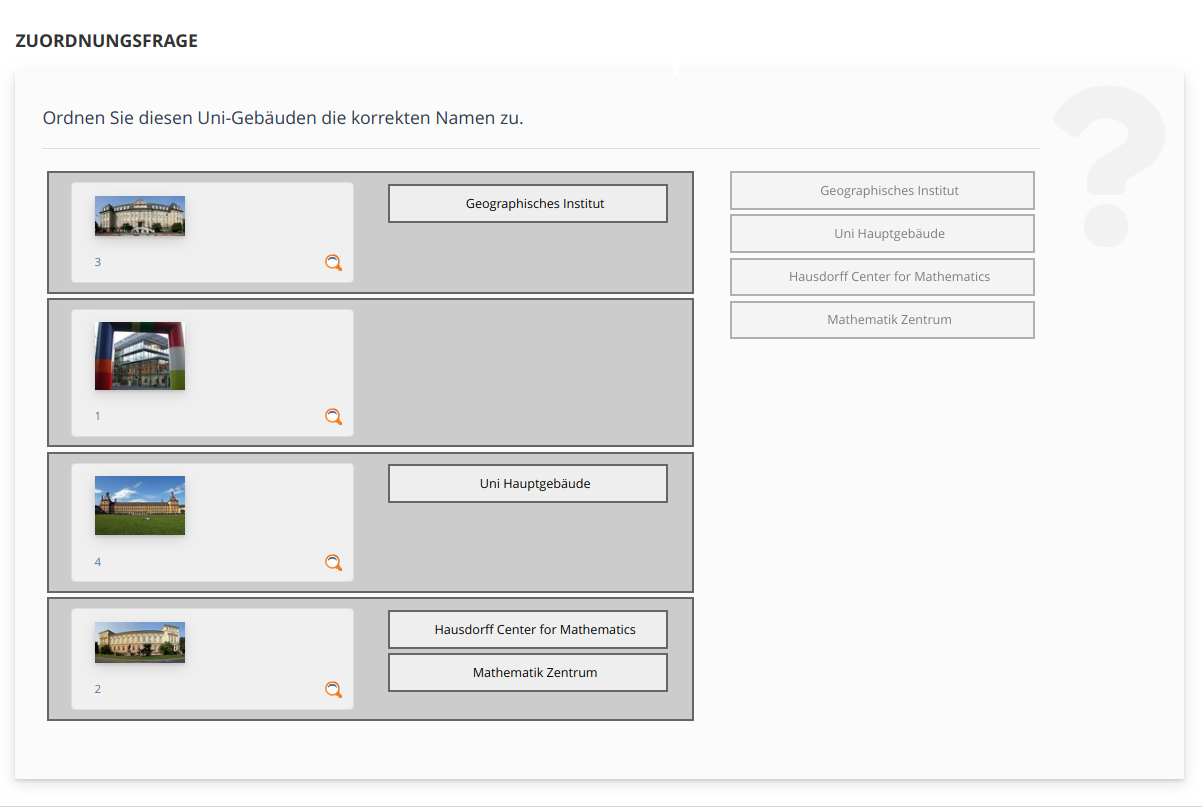
Task: Pick Hausdorff Center for Mathematics assigned to image 2
Action: click(527, 630)
